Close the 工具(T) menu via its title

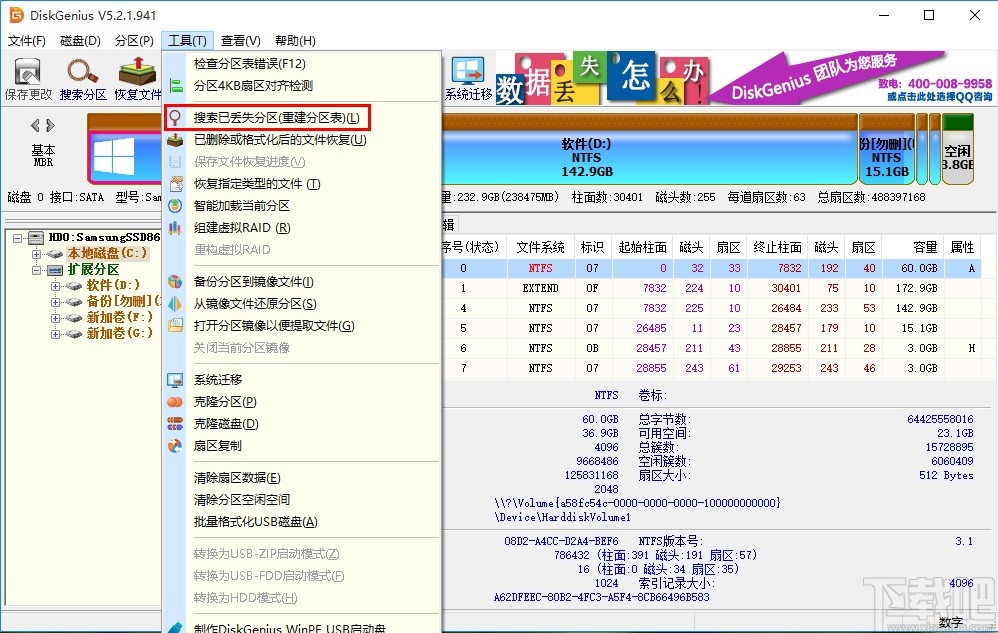187,41
